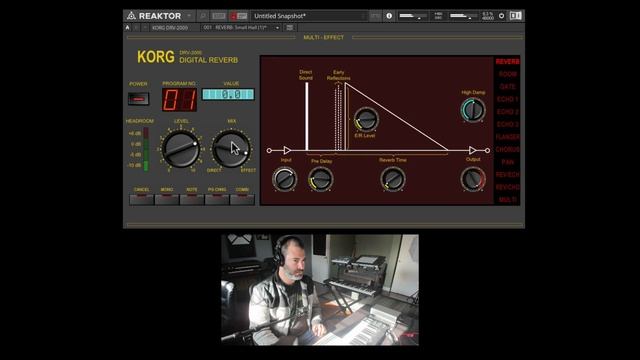Click the info icon in the toolbar
This screenshot has width=640, height=360.
(x=389, y=16)
